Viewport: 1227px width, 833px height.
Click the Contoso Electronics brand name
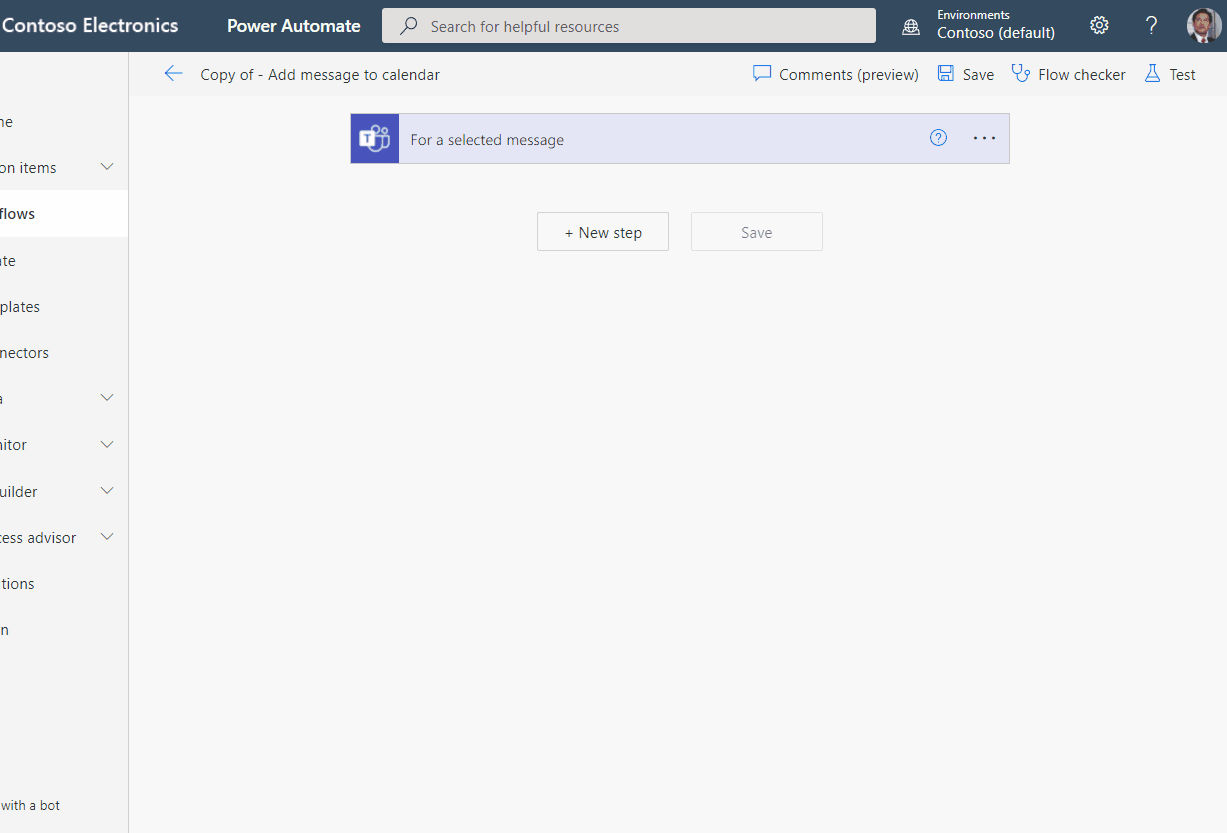[x=90, y=26]
